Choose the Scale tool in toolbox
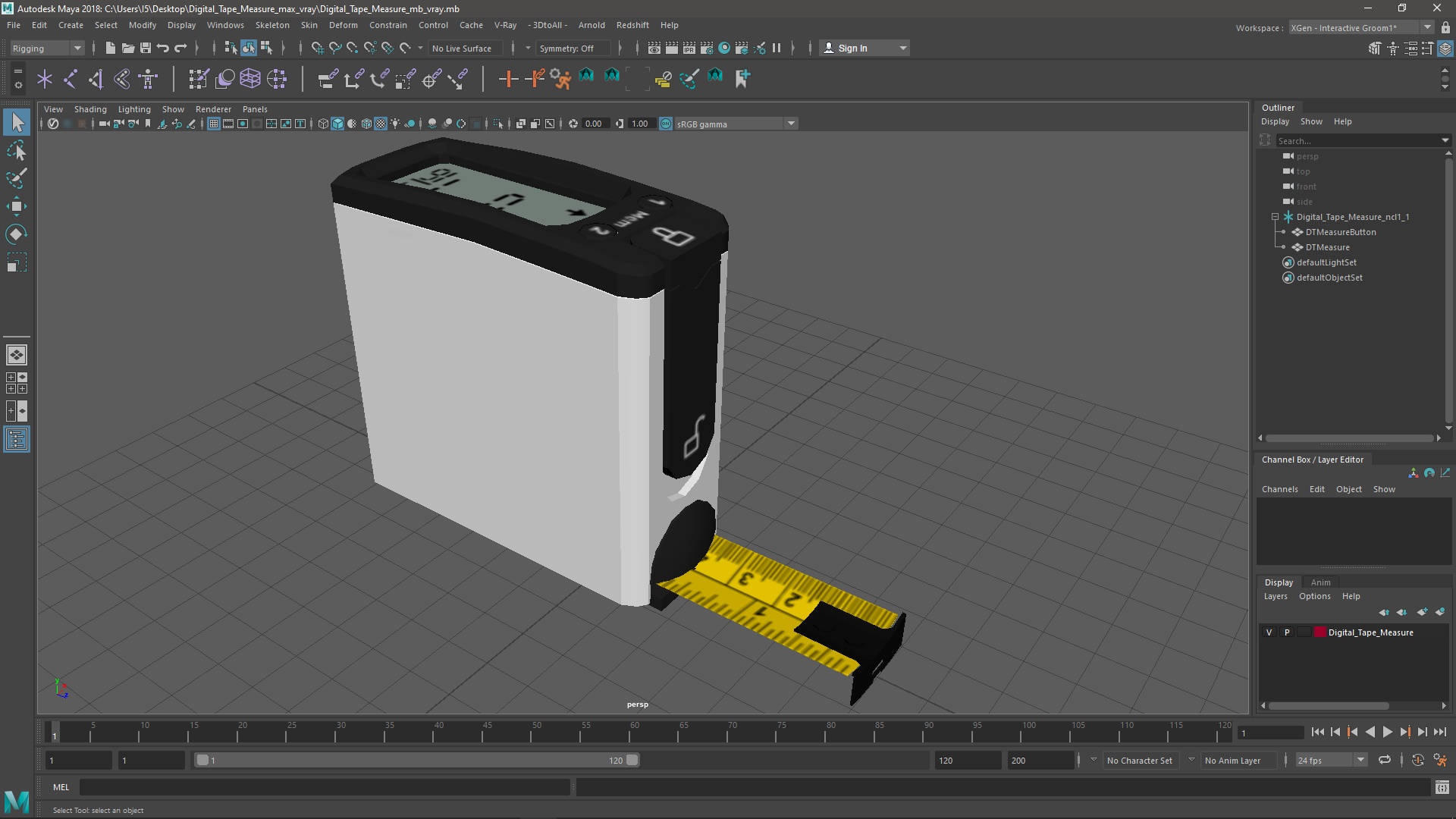This screenshot has height=819, width=1456. [x=17, y=262]
